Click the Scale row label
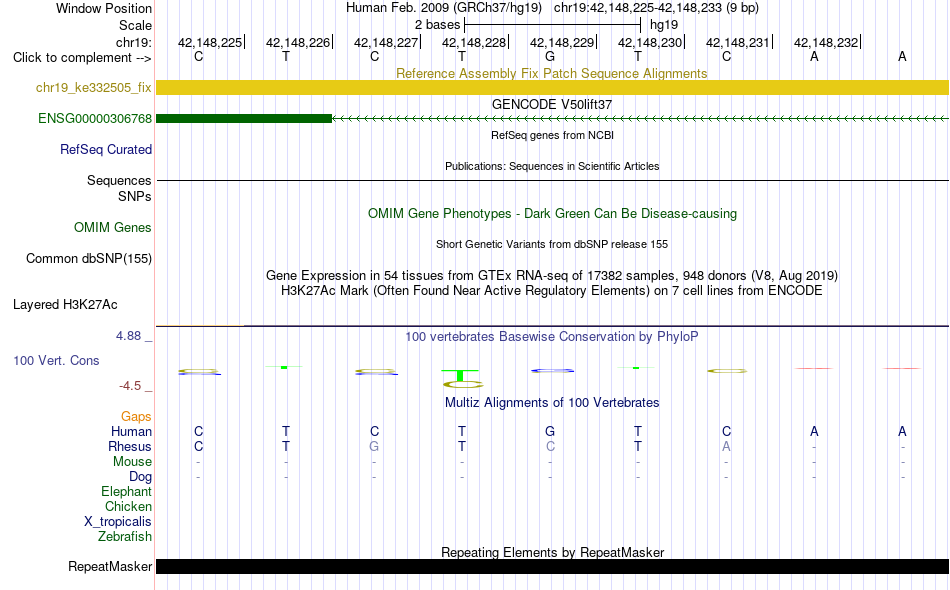The image size is (950, 590). click(135, 25)
